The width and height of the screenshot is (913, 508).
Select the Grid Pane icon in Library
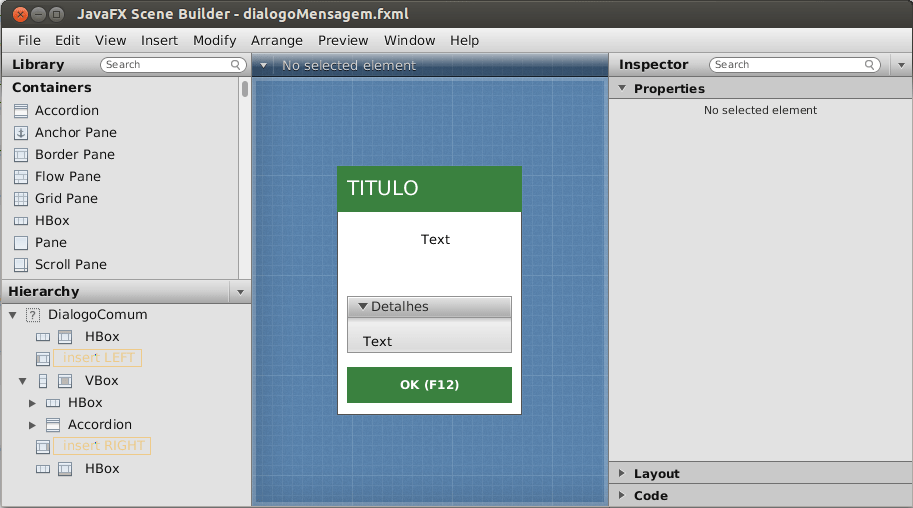21,199
